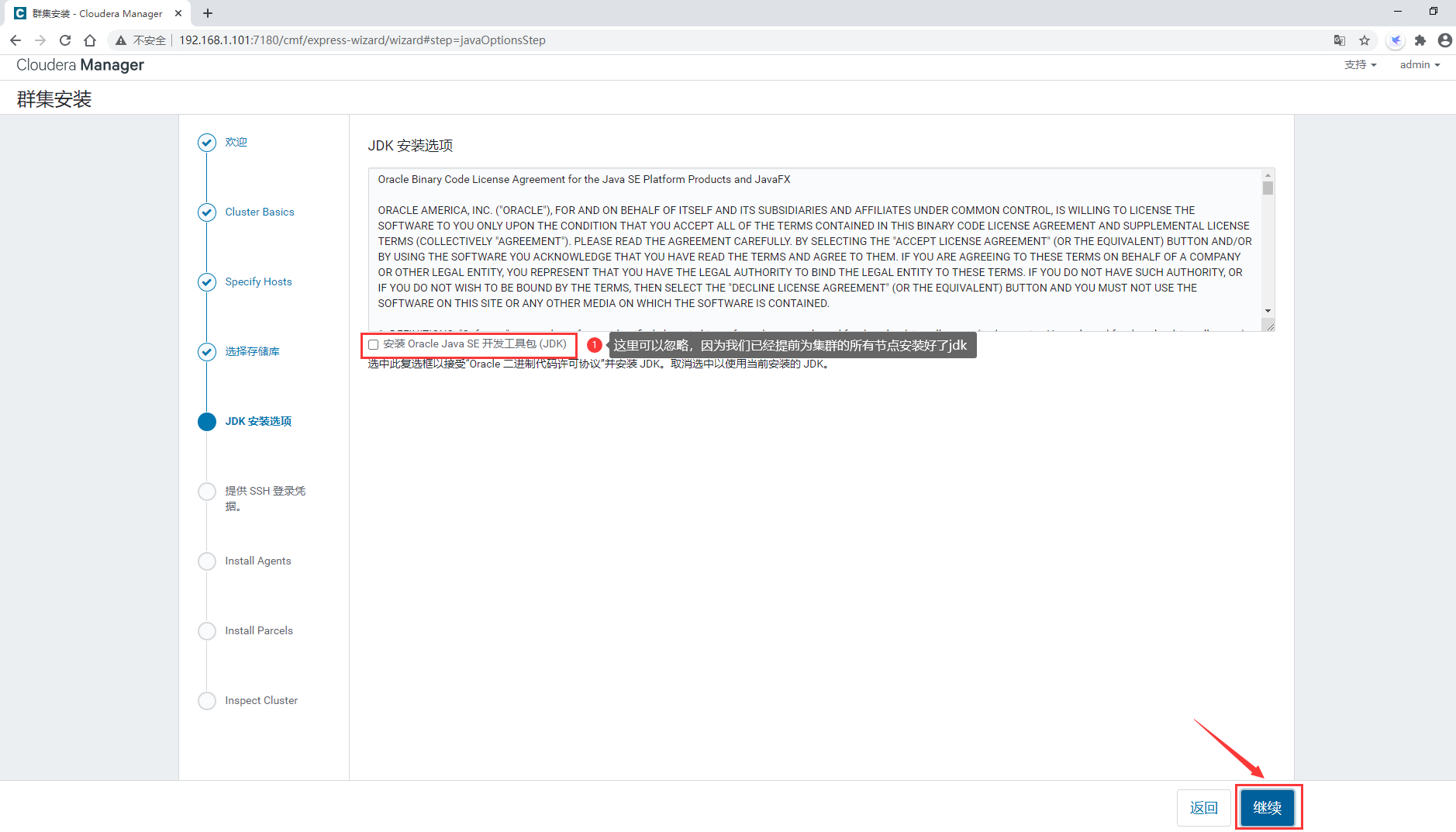Click the license box resize grip
Viewport: 1456px width, 832px height.
(x=1269, y=326)
